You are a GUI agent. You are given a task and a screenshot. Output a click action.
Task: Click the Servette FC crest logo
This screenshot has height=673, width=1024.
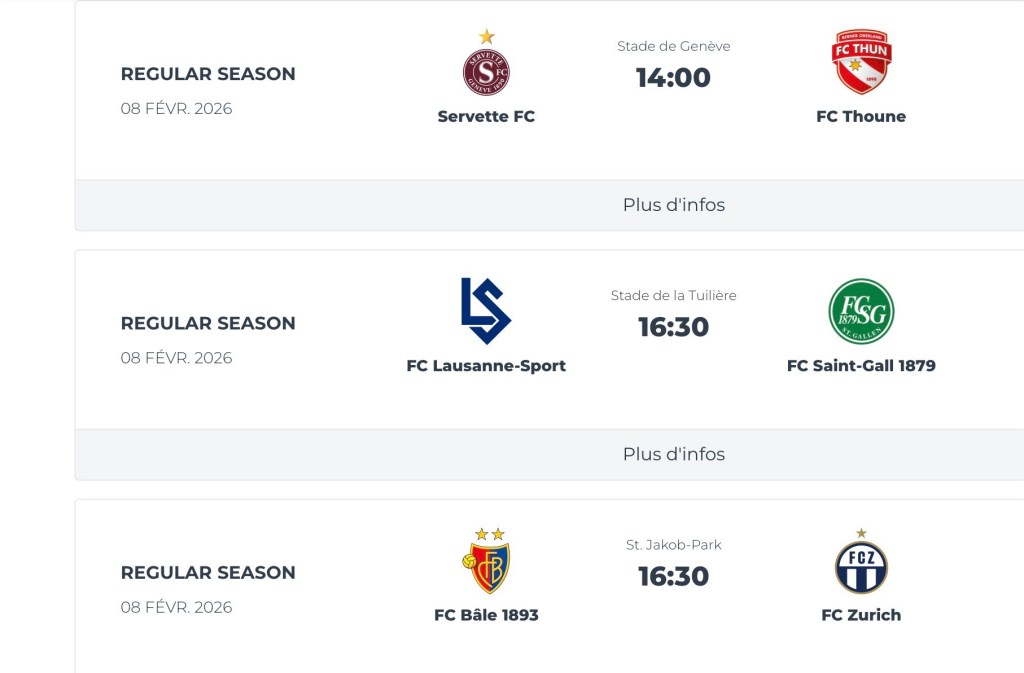[486, 69]
